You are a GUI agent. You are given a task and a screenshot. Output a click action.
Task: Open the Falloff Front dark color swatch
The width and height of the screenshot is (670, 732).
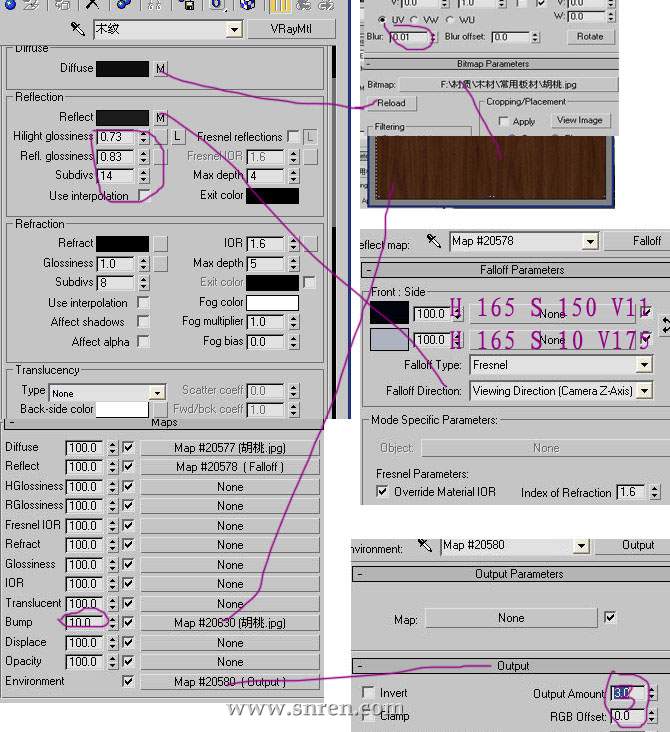pos(389,312)
